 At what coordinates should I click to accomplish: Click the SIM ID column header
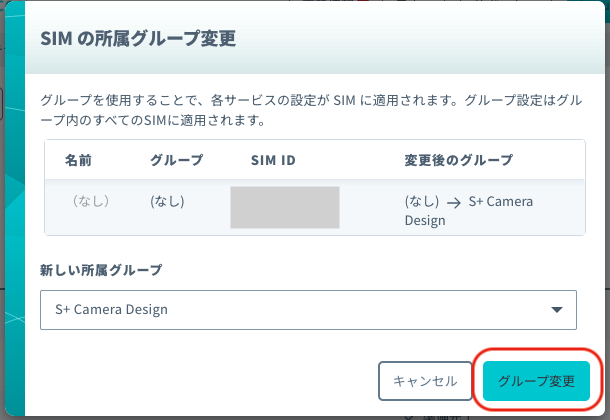click(273, 160)
